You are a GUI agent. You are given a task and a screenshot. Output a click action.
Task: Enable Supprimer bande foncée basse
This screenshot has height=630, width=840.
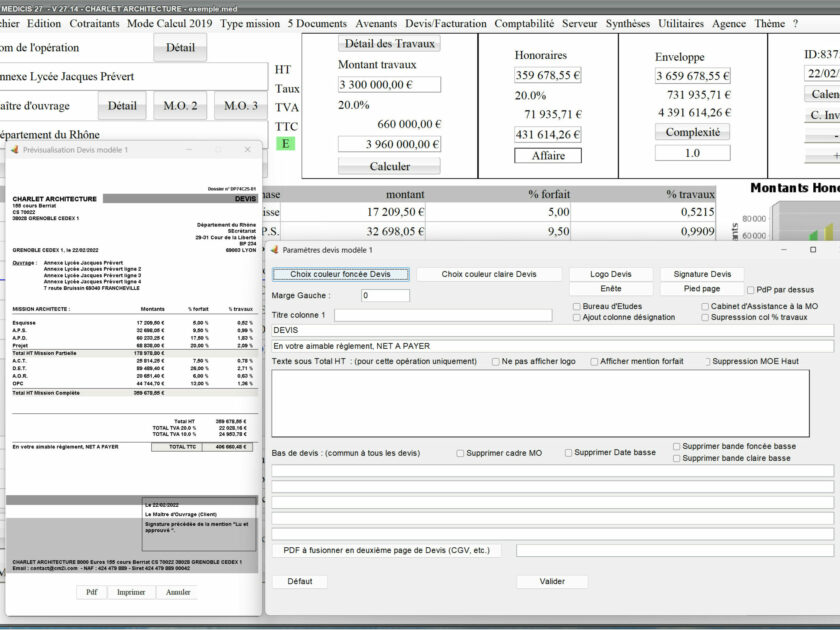(677, 446)
